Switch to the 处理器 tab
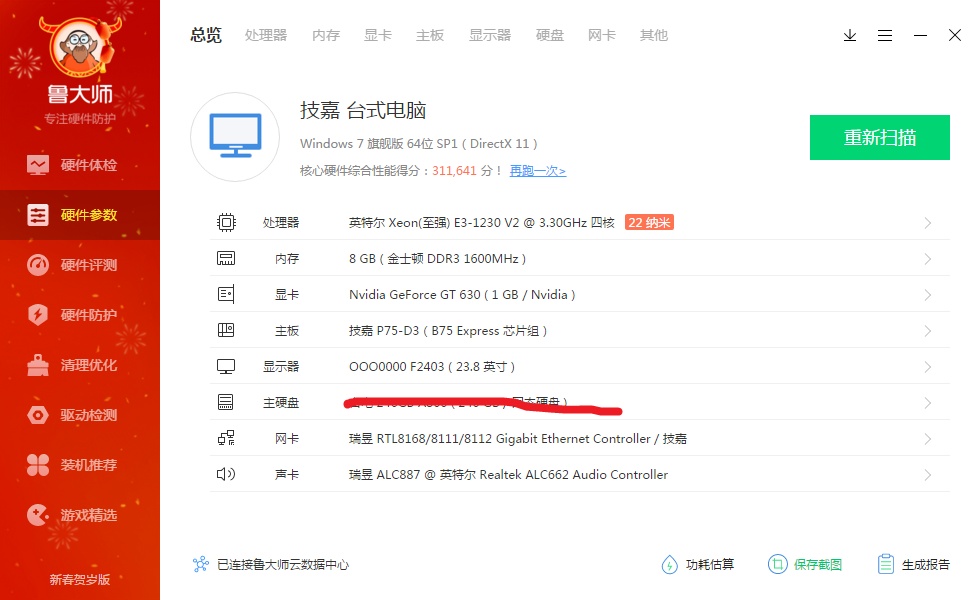Viewport: 980px width, 600px height. [x=266, y=35]
